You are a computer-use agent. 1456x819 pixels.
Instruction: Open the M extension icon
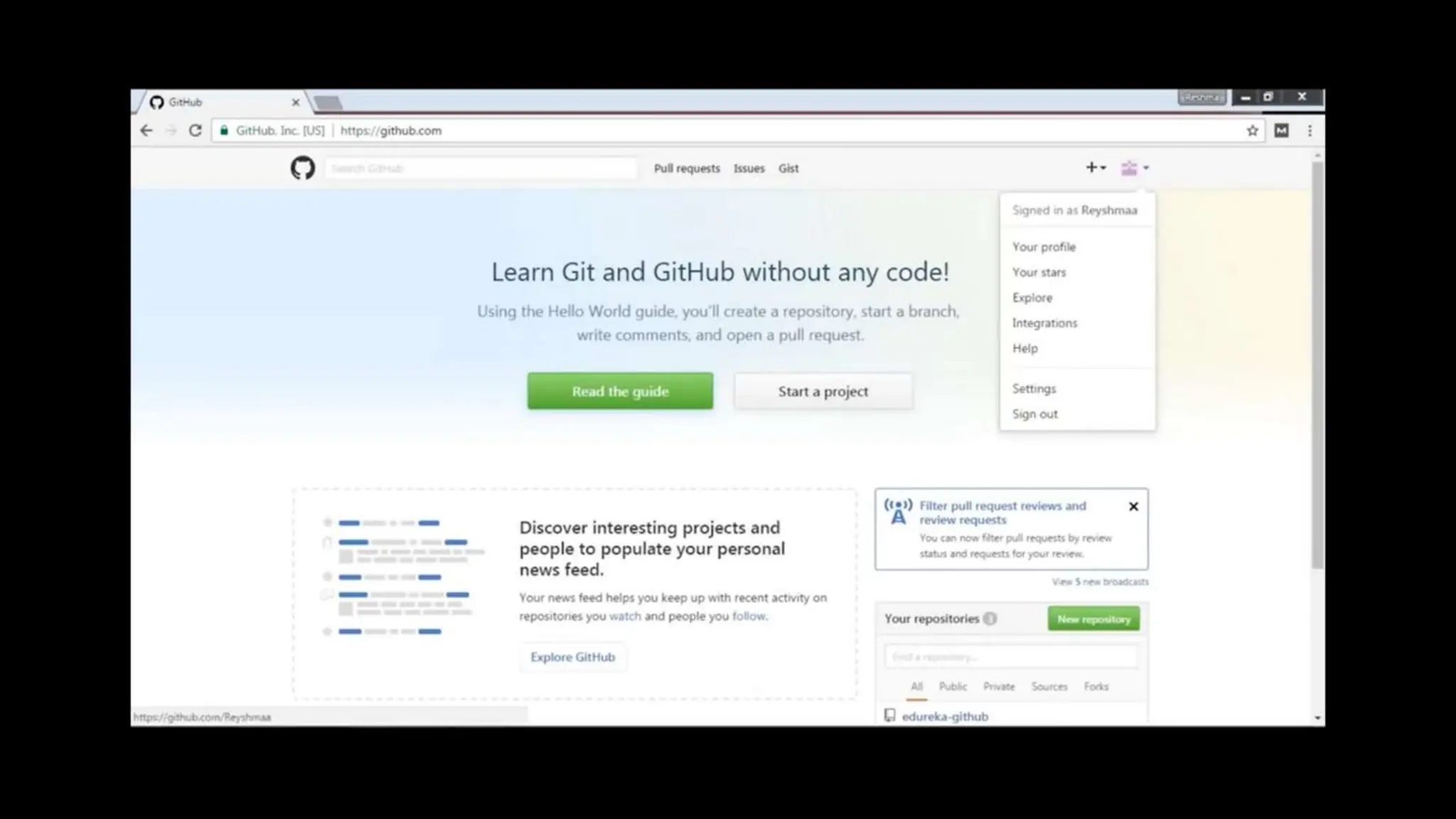coord(1281,130)
